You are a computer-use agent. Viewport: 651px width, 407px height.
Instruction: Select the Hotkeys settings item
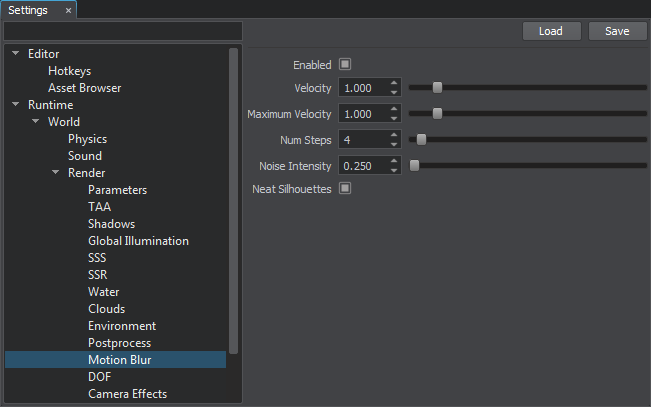[x=69, y=71]
